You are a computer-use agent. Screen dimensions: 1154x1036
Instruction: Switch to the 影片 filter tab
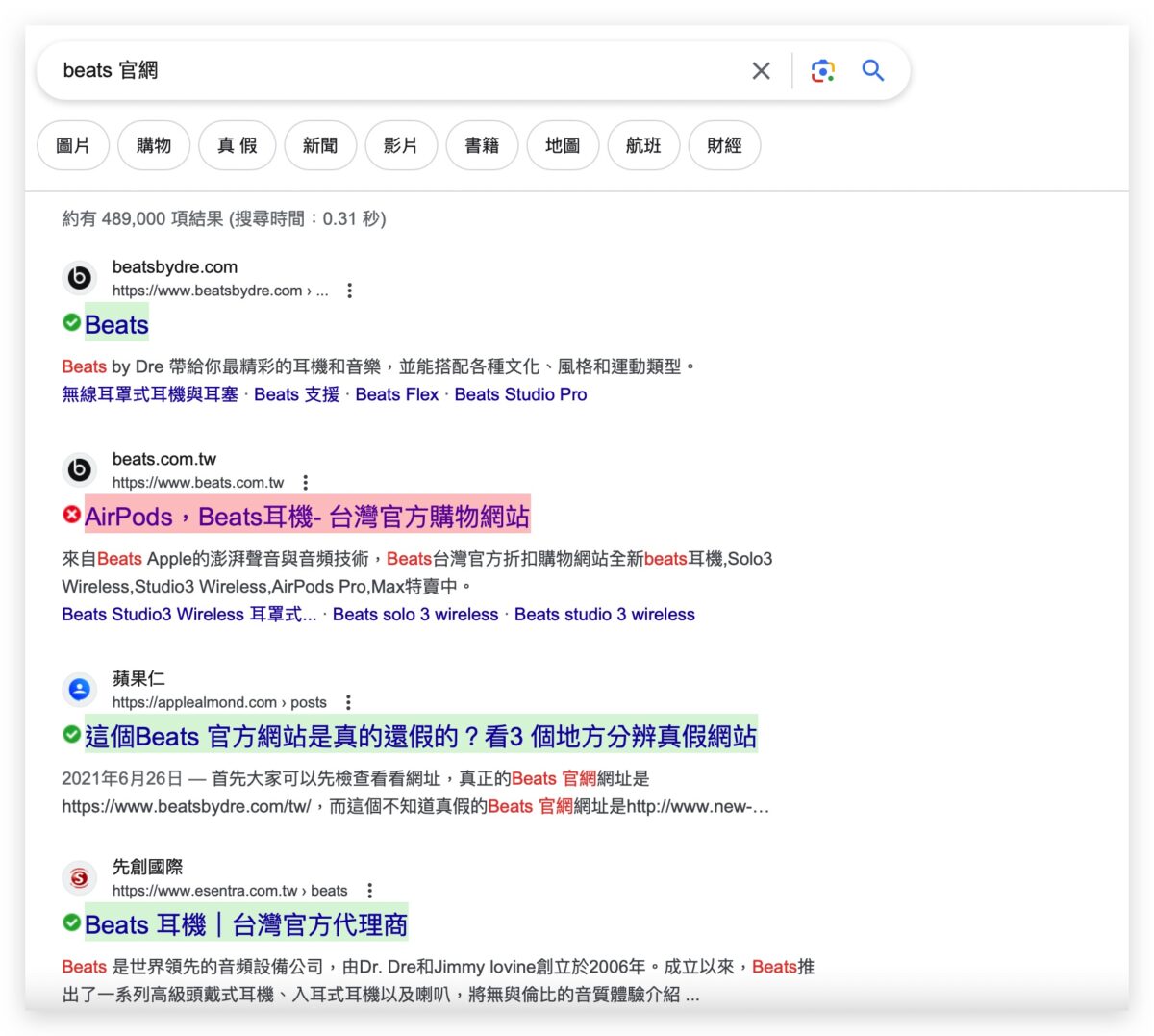(401, 145)
